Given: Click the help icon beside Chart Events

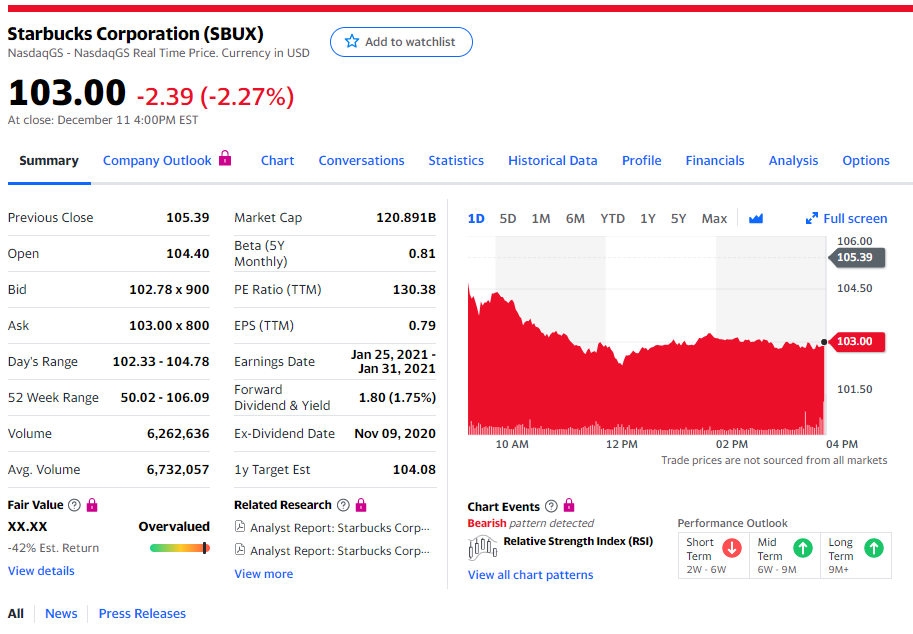Looking at the screenshot, I should click(551, 506).
